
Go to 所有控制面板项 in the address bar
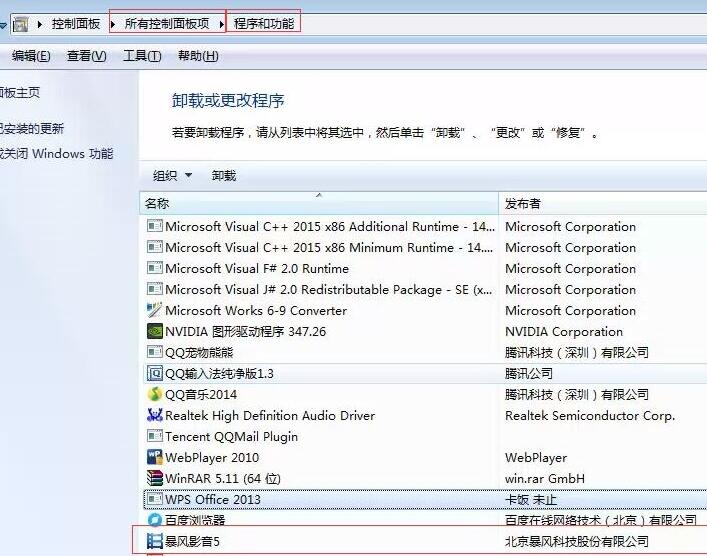click(x=167, y=24)
